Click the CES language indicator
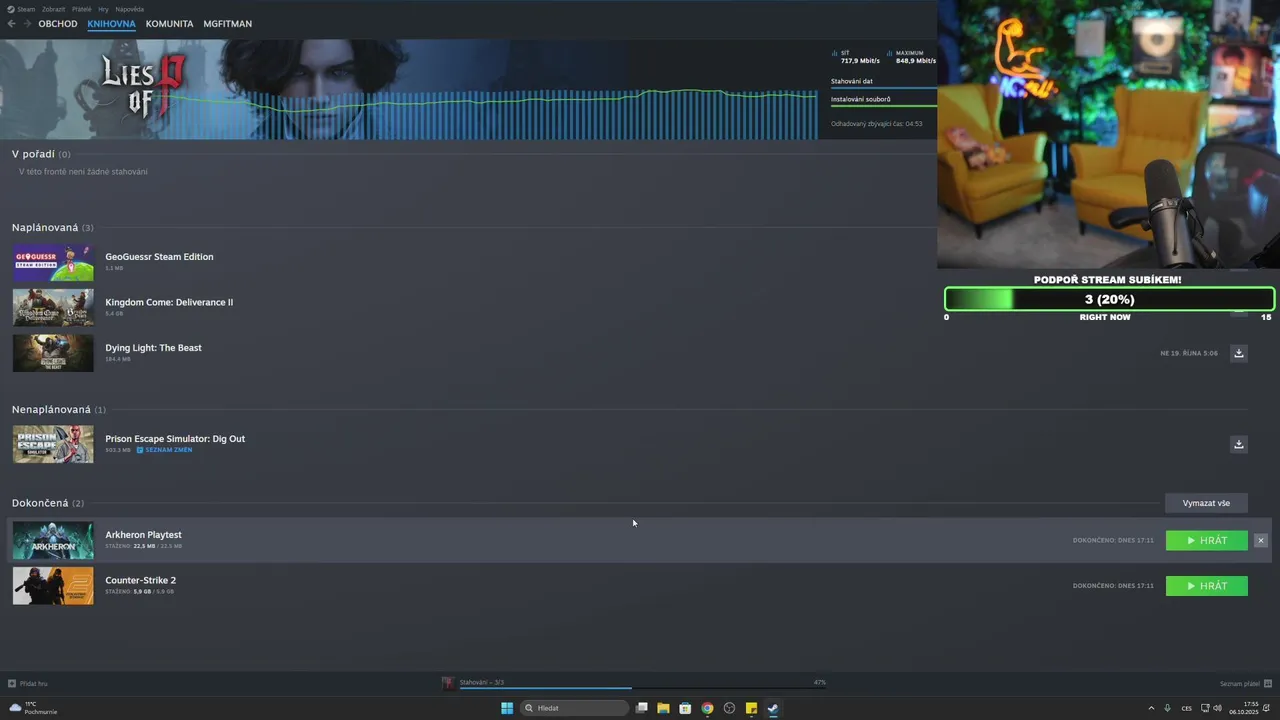The image size is (1280, 720). pyautogui.click(x=1187, y=708)
